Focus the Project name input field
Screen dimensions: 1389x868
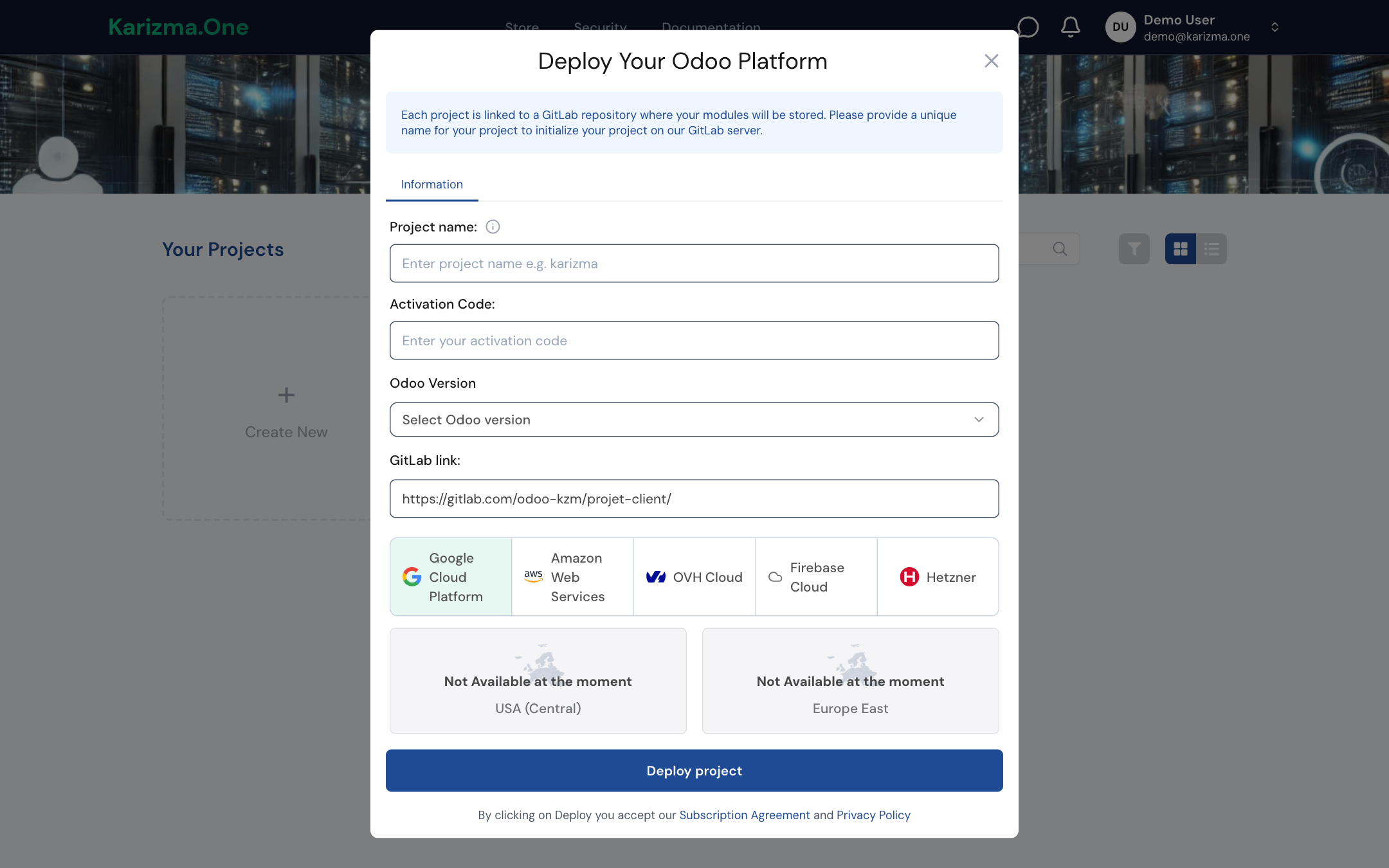coord(694,263)
